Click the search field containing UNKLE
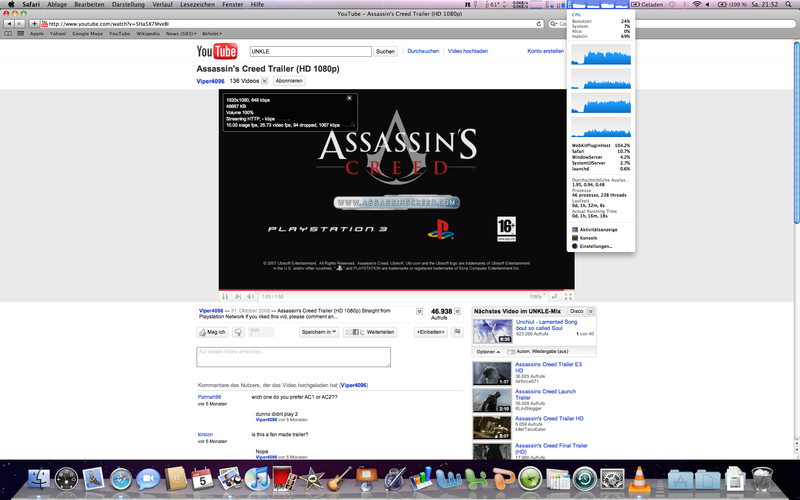The height and width of the screenshot is (500, 800). pos(310,52)
